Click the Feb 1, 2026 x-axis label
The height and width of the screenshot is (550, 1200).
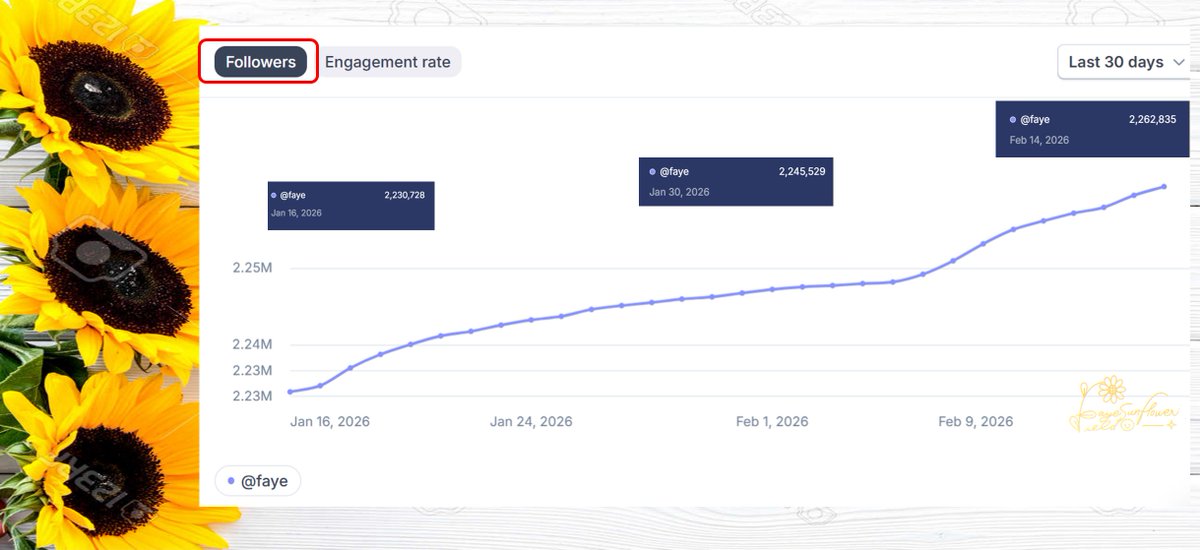pyautogui.click(x=772, y=422)
